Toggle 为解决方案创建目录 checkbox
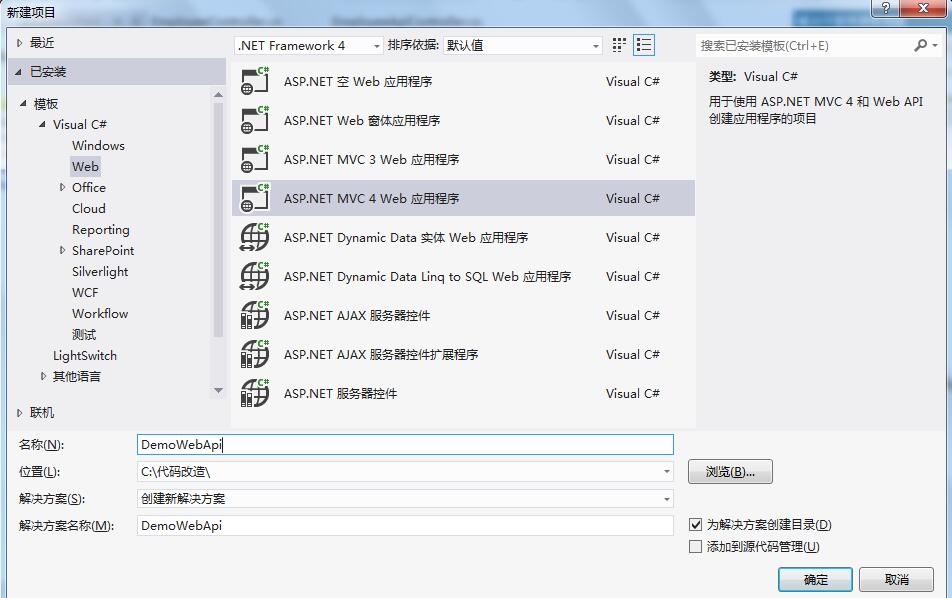The image size is (952, 598). click(x=695, y=525)
